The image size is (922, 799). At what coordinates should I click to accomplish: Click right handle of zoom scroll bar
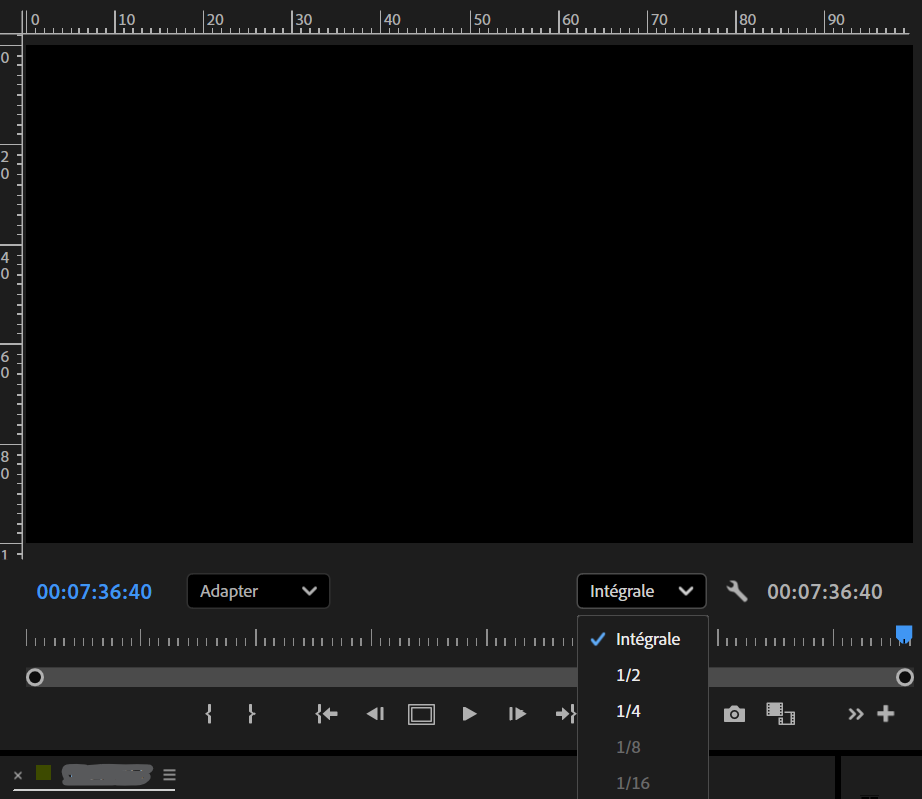(904, 677)
